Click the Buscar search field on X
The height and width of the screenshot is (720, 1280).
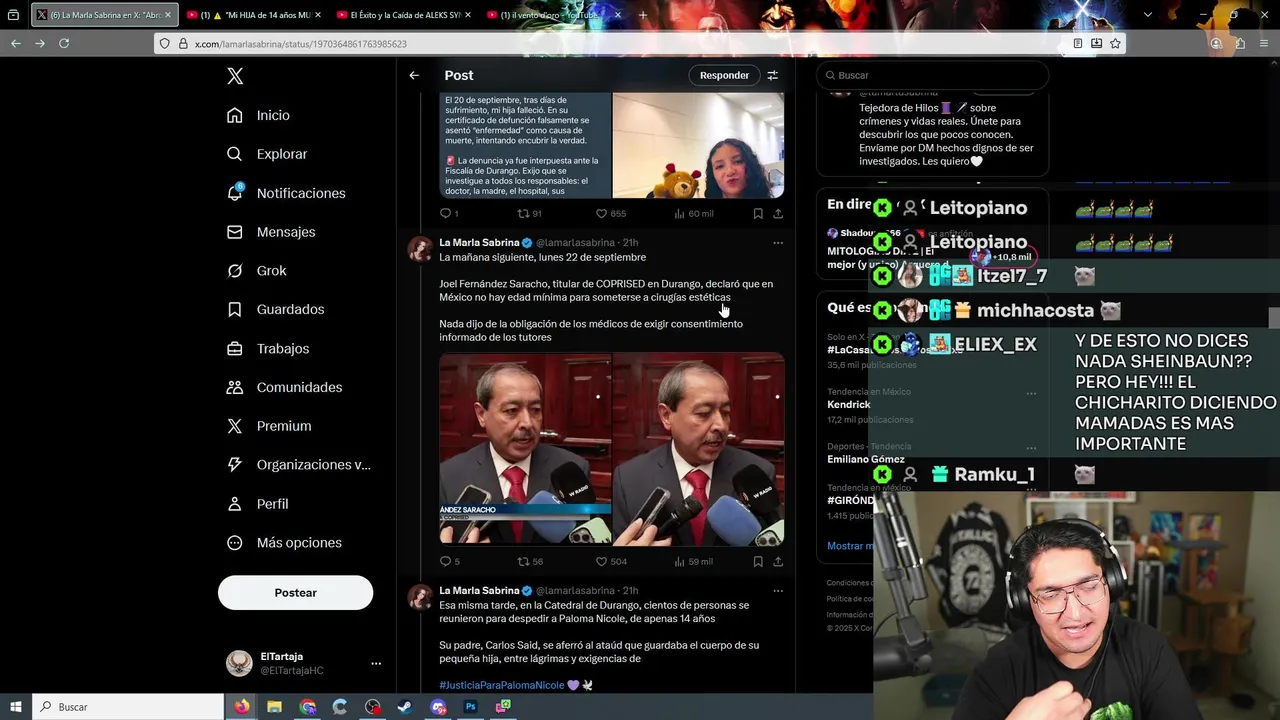point(932,75)
